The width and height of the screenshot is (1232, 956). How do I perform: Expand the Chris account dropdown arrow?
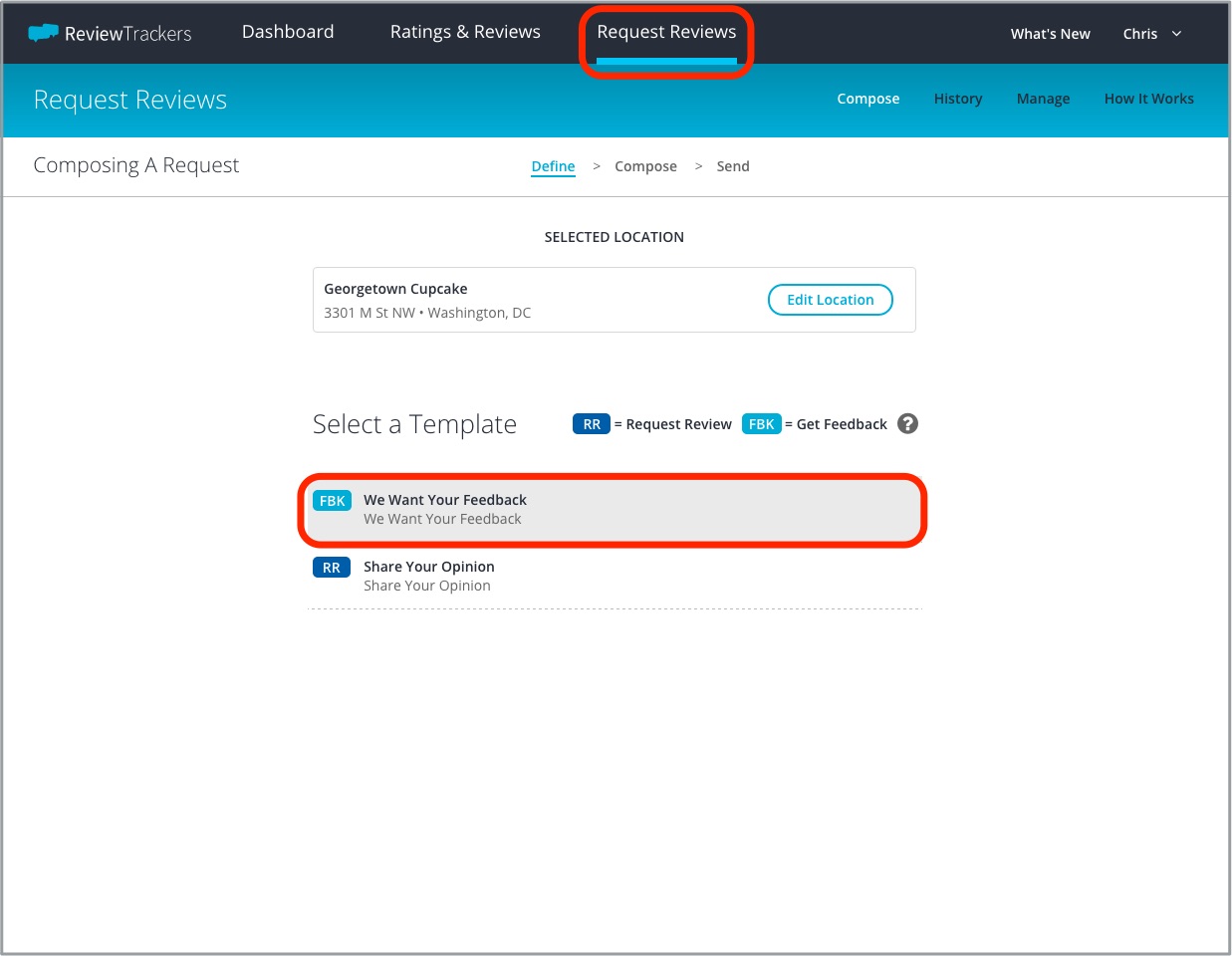coord(1176,34)
